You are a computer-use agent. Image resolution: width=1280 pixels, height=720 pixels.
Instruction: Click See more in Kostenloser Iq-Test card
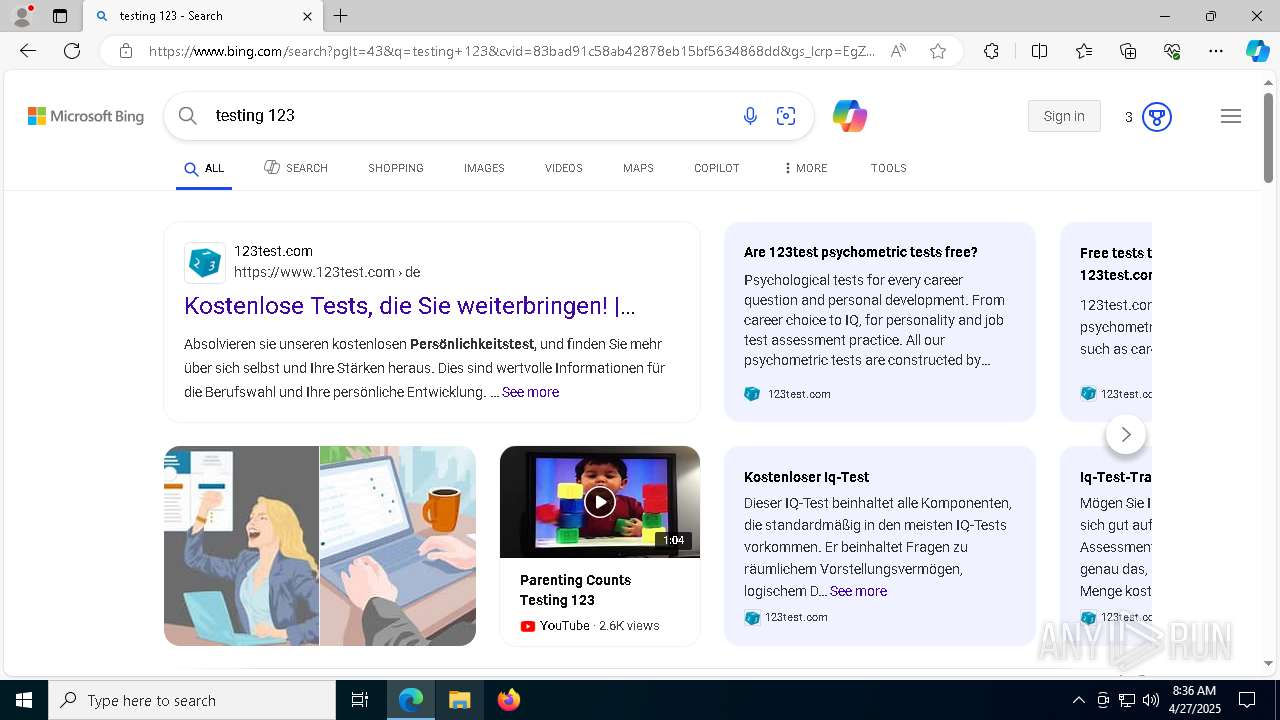[x=858, y=591]
